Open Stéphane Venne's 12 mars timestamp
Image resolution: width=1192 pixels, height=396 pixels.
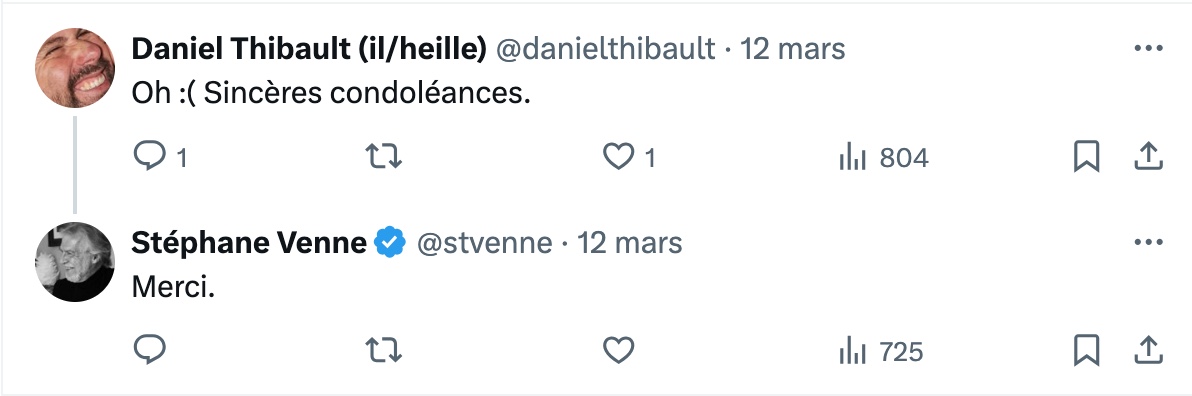629,243
